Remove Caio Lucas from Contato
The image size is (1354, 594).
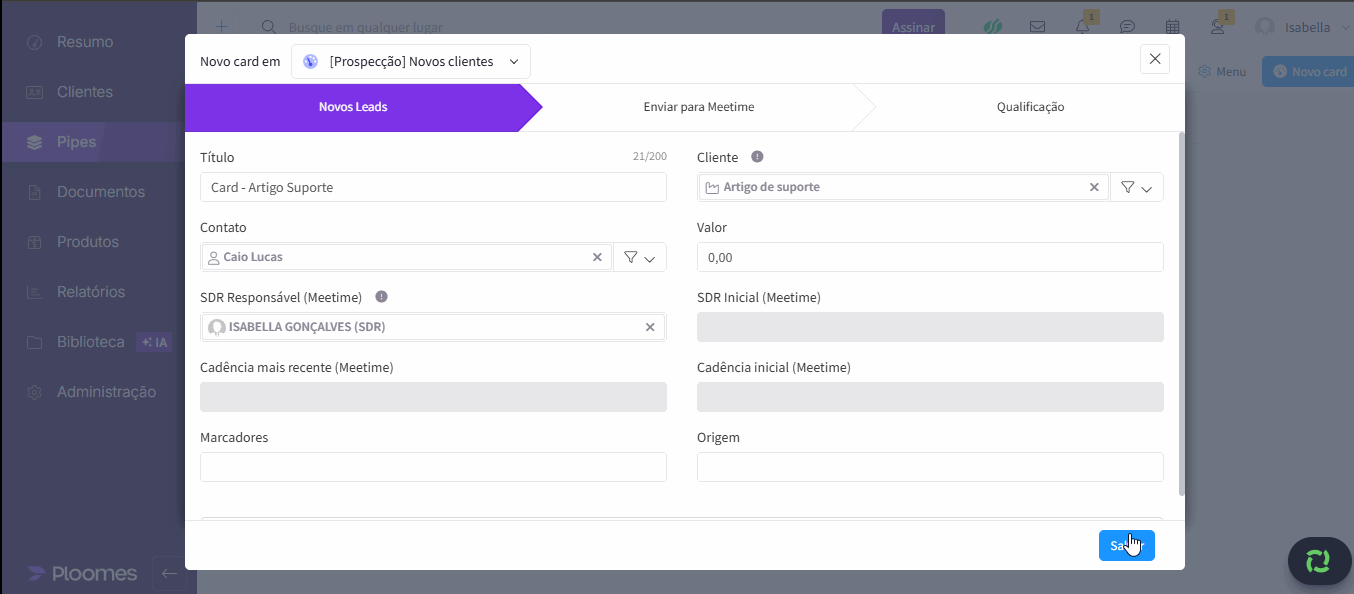click(x=597, y=257)
